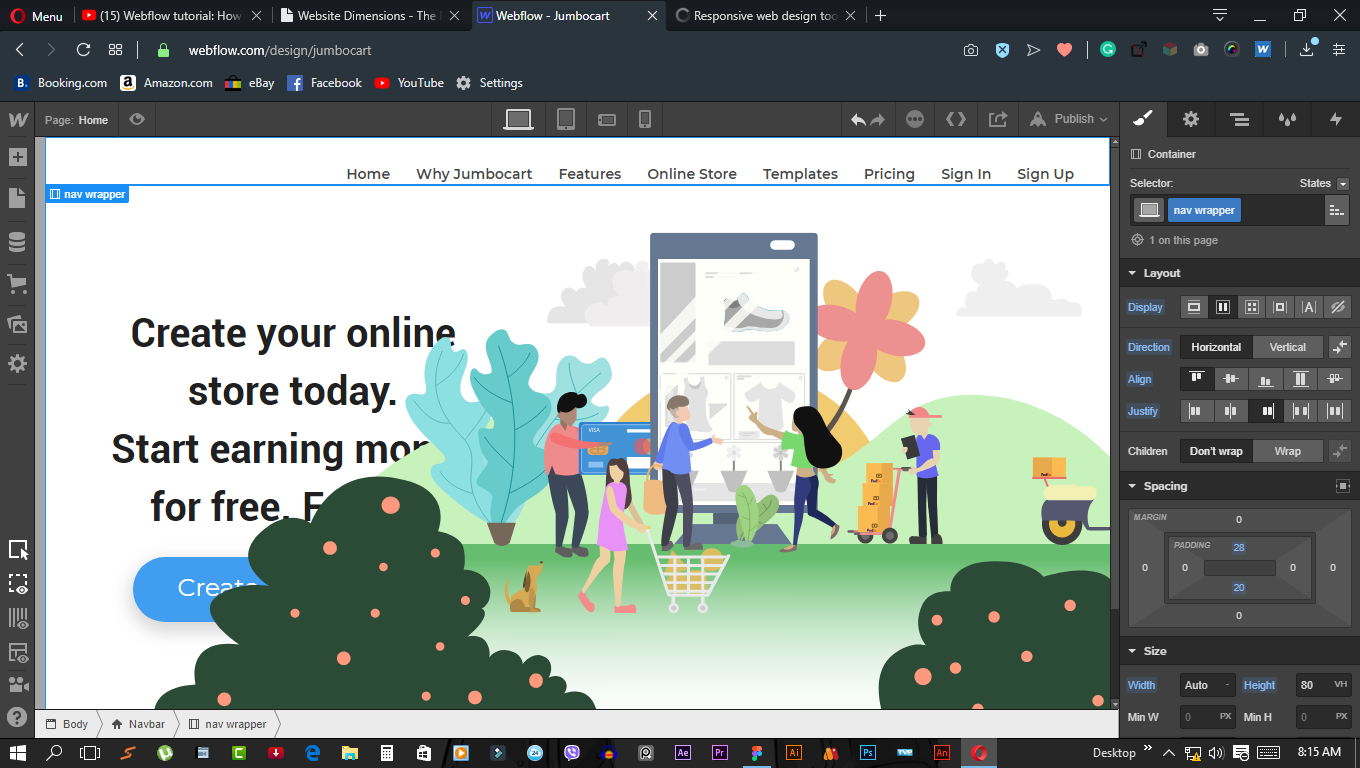Open the Export code icon
This screenshot has width=1360, height=768.
point(956,119)
